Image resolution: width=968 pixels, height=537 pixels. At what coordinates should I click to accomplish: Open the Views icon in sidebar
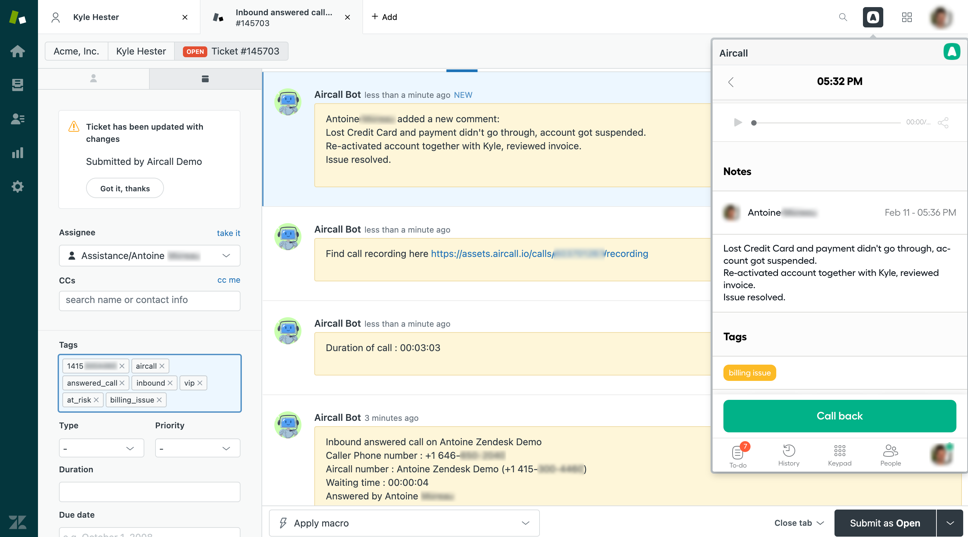tap(17, 85)
